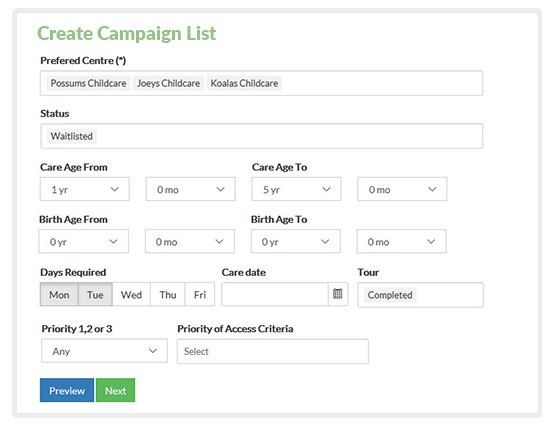Open the Care Age To months dropdown
The image size is (555, 426).
click(x=402, y=189)
